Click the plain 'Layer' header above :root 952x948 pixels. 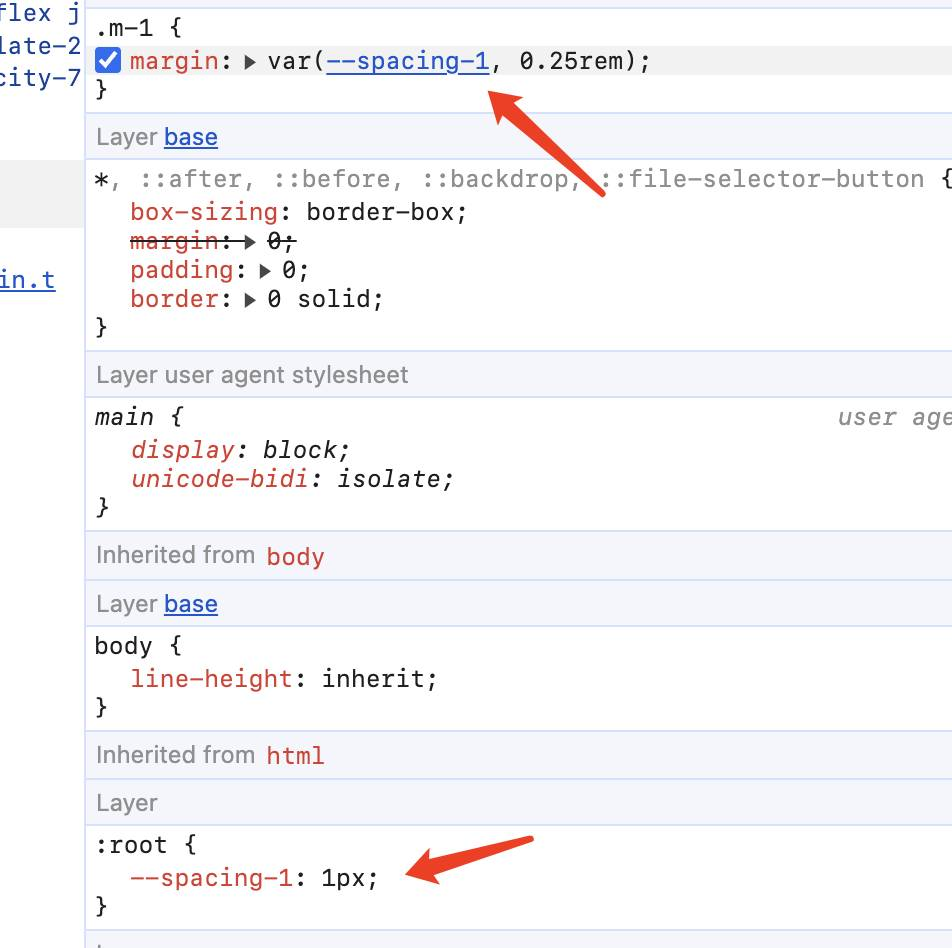coord(127,803)
